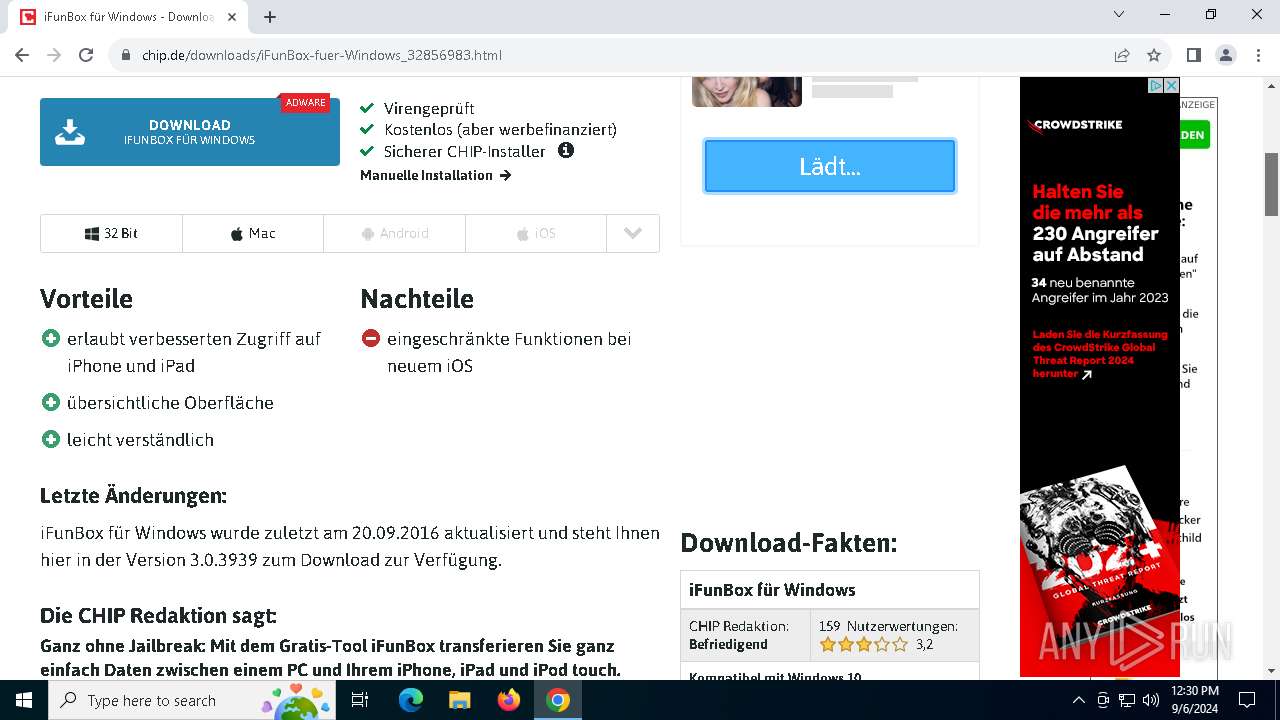Open the tab search chevron
The image size is (1280, 720).
[1120, 14]
